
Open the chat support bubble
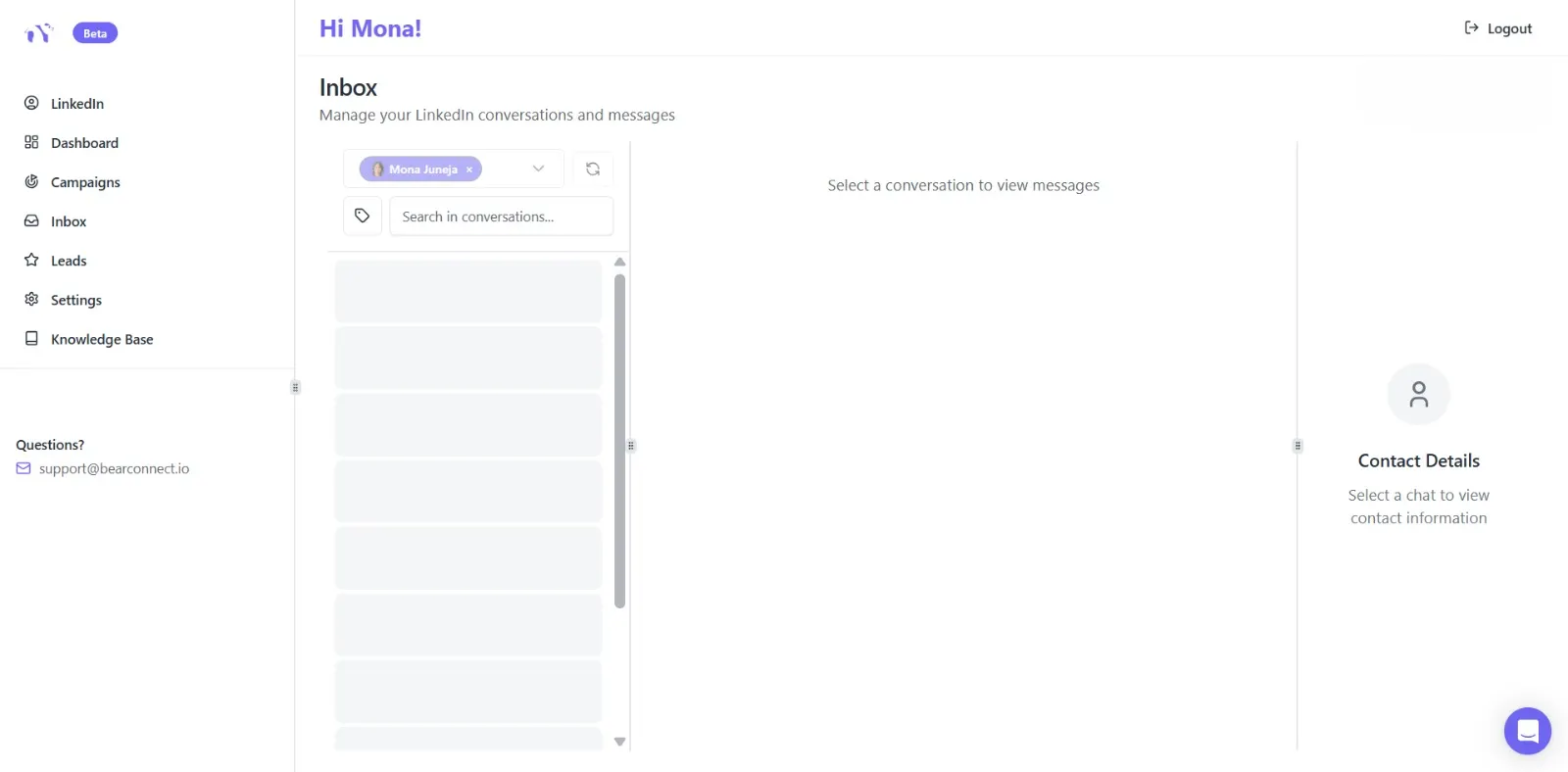click(1527, 731)
